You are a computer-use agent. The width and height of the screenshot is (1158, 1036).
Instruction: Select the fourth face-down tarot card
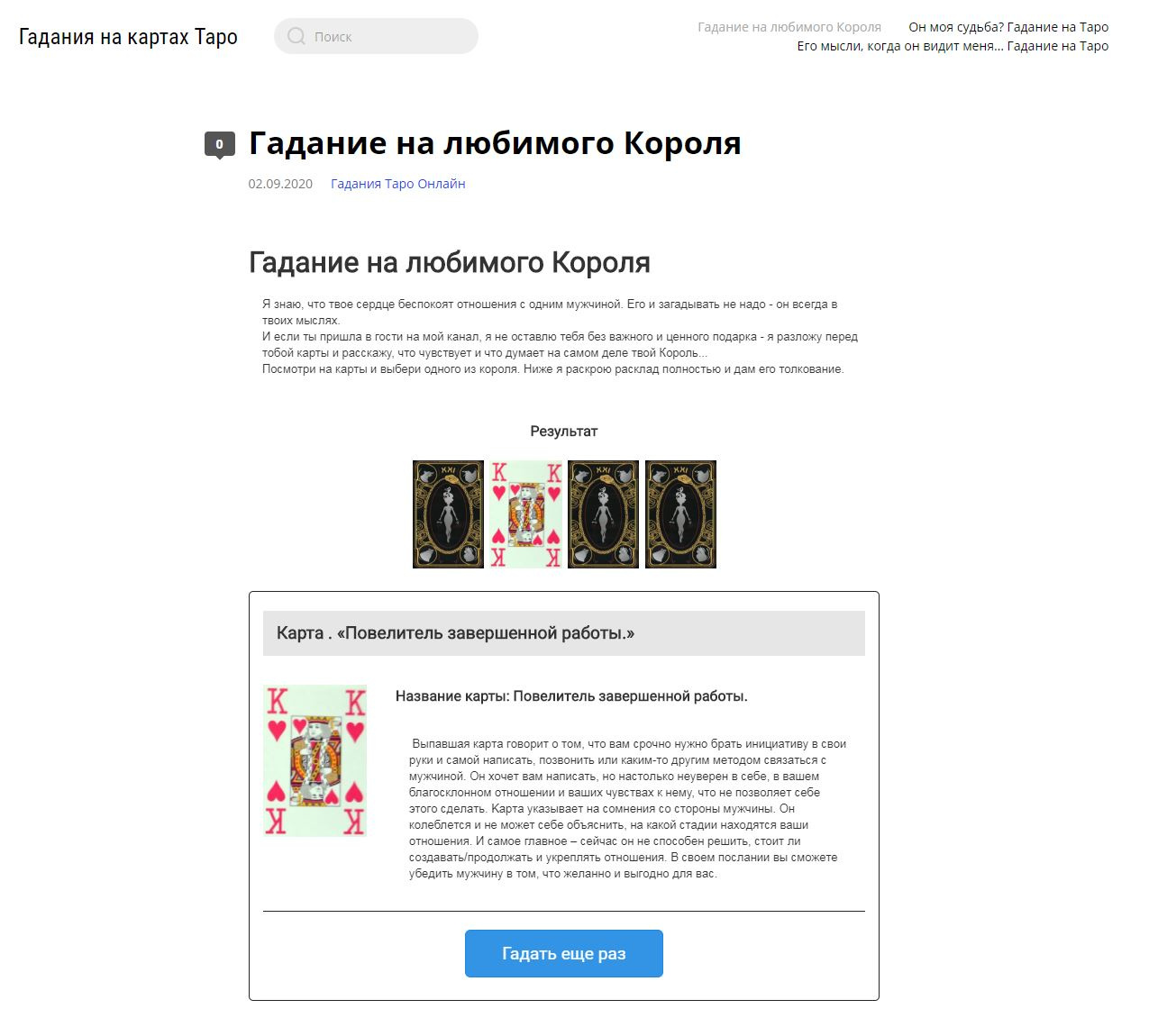point(680,514)
